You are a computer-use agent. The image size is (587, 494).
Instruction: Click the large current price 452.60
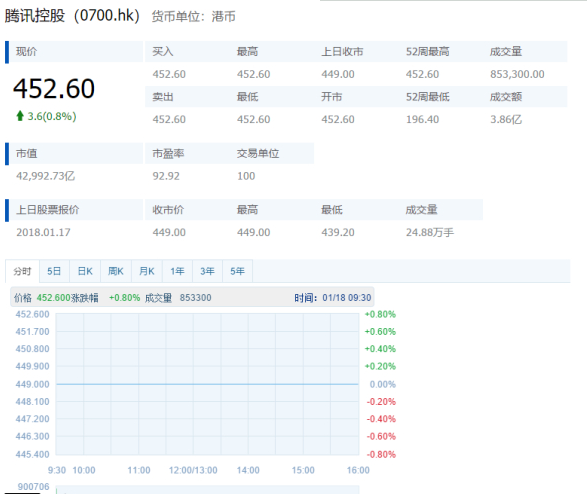coord(54,89)
